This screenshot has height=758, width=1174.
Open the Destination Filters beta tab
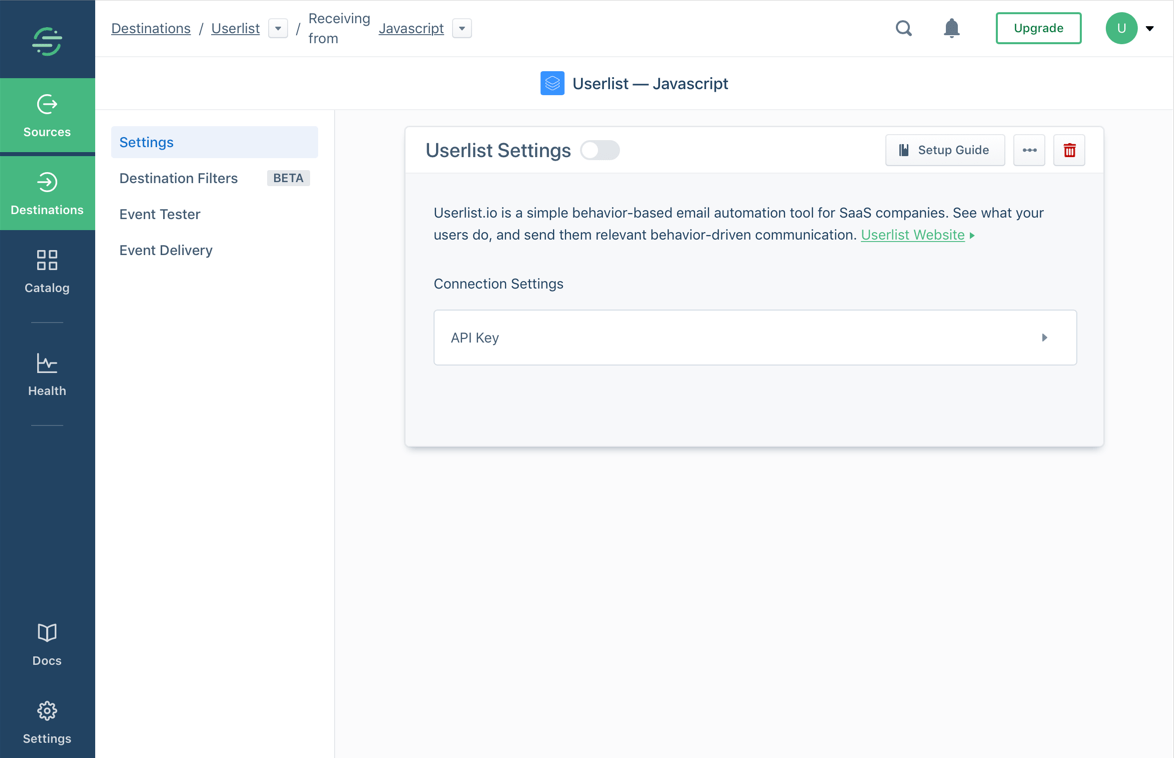(x=178, y=178)
